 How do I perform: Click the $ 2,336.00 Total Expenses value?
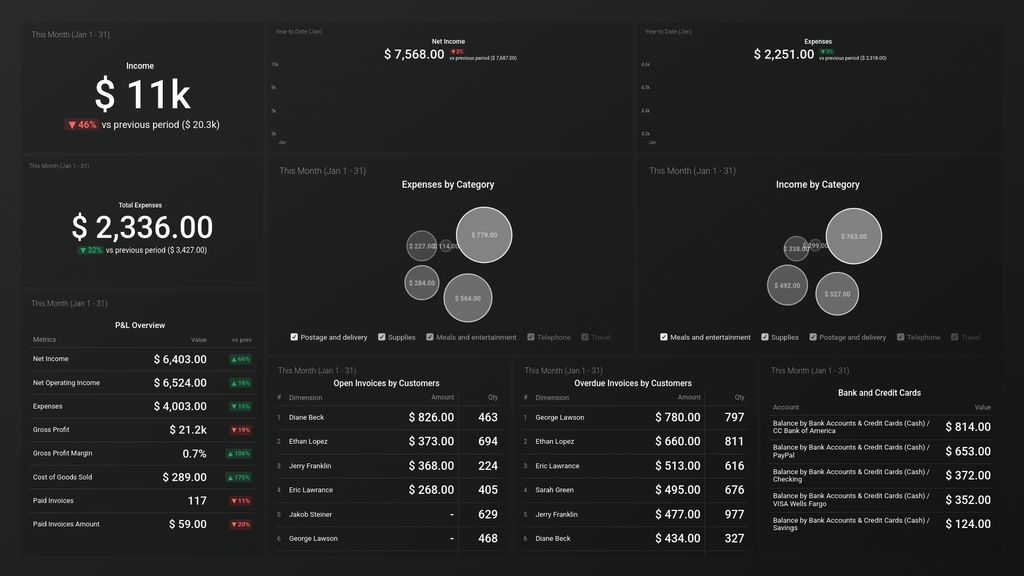pyautogui.click(x=142, y=227)
